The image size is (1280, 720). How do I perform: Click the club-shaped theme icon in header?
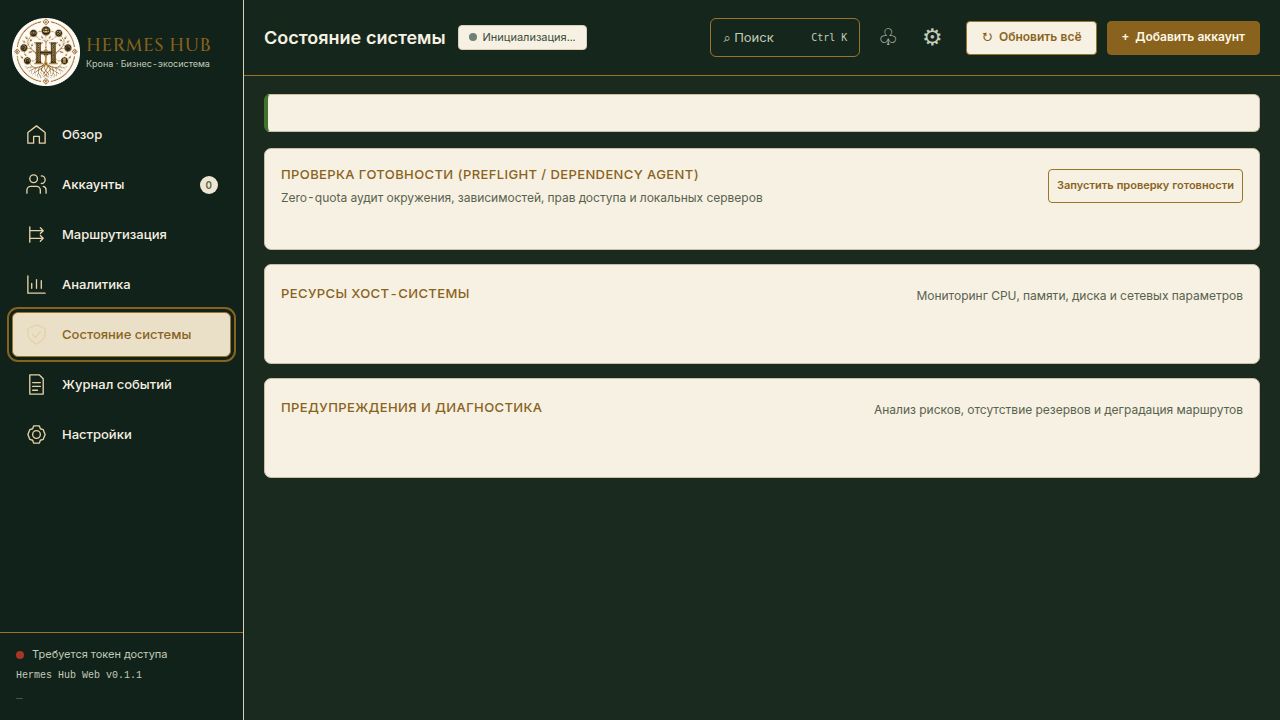pos(888,37)
